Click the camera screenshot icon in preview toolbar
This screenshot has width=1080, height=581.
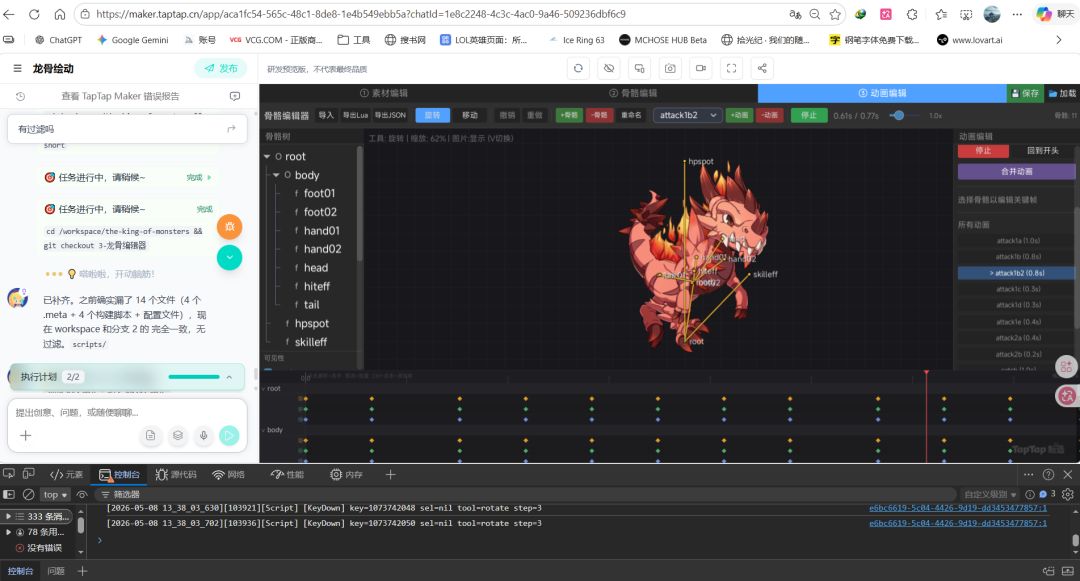pyautogui.click(x=670, y=68)
